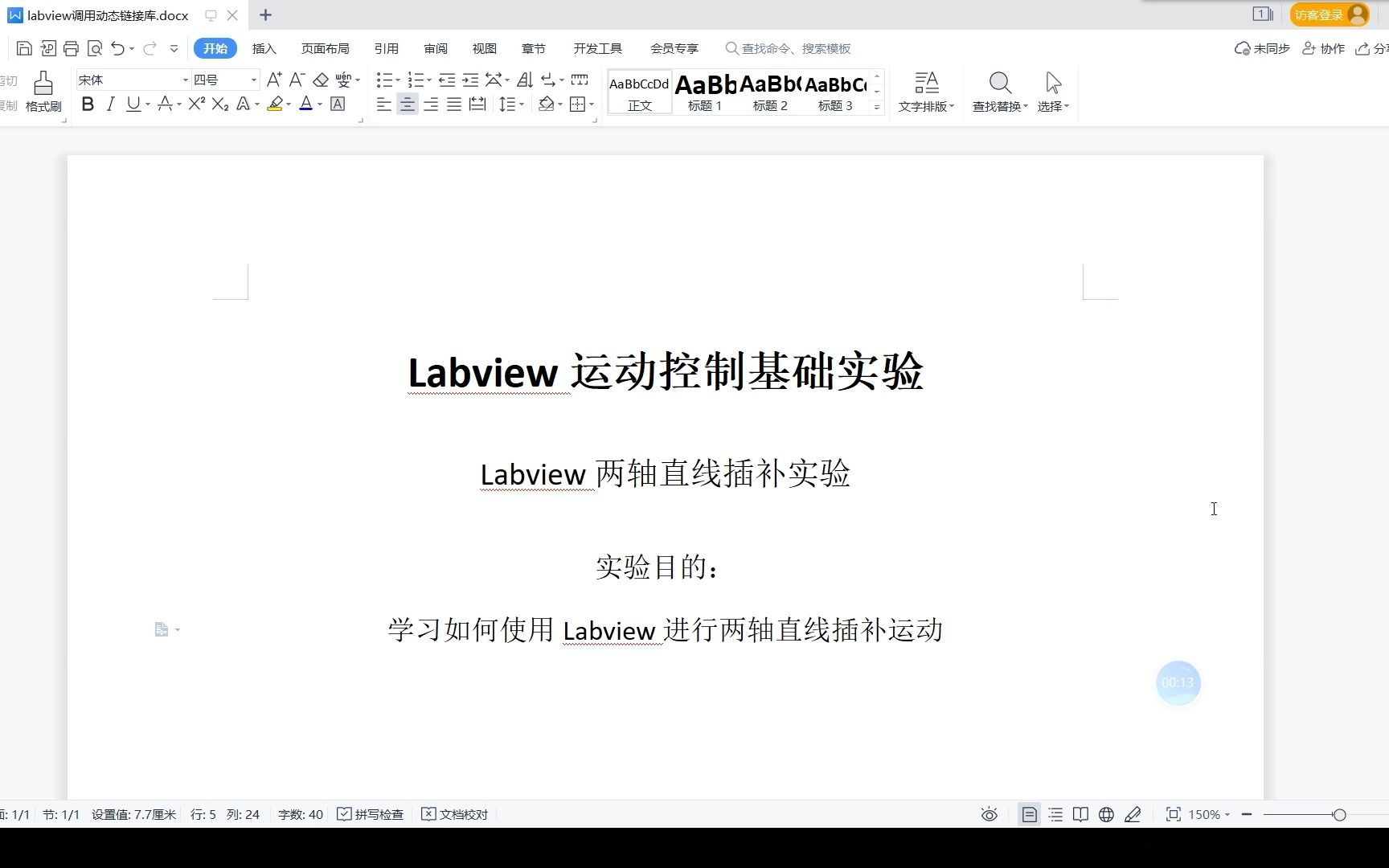The width and height of the screenshot is (1389, 868).
Task: Toggle eye-protection mode eye icon in status bar
Action: coord(990,814)
